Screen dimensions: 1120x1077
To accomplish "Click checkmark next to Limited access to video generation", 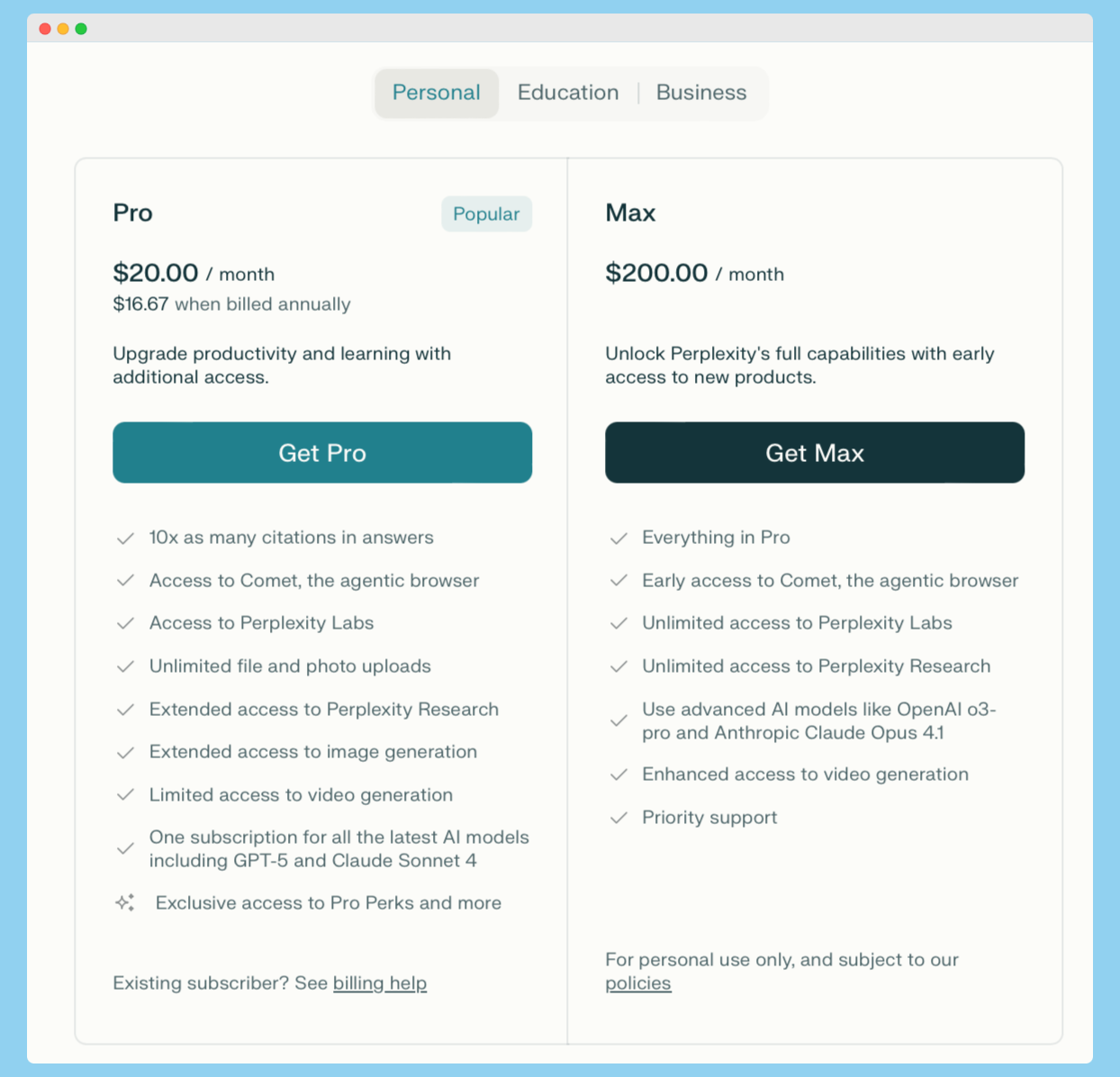I will pos(125,795).
